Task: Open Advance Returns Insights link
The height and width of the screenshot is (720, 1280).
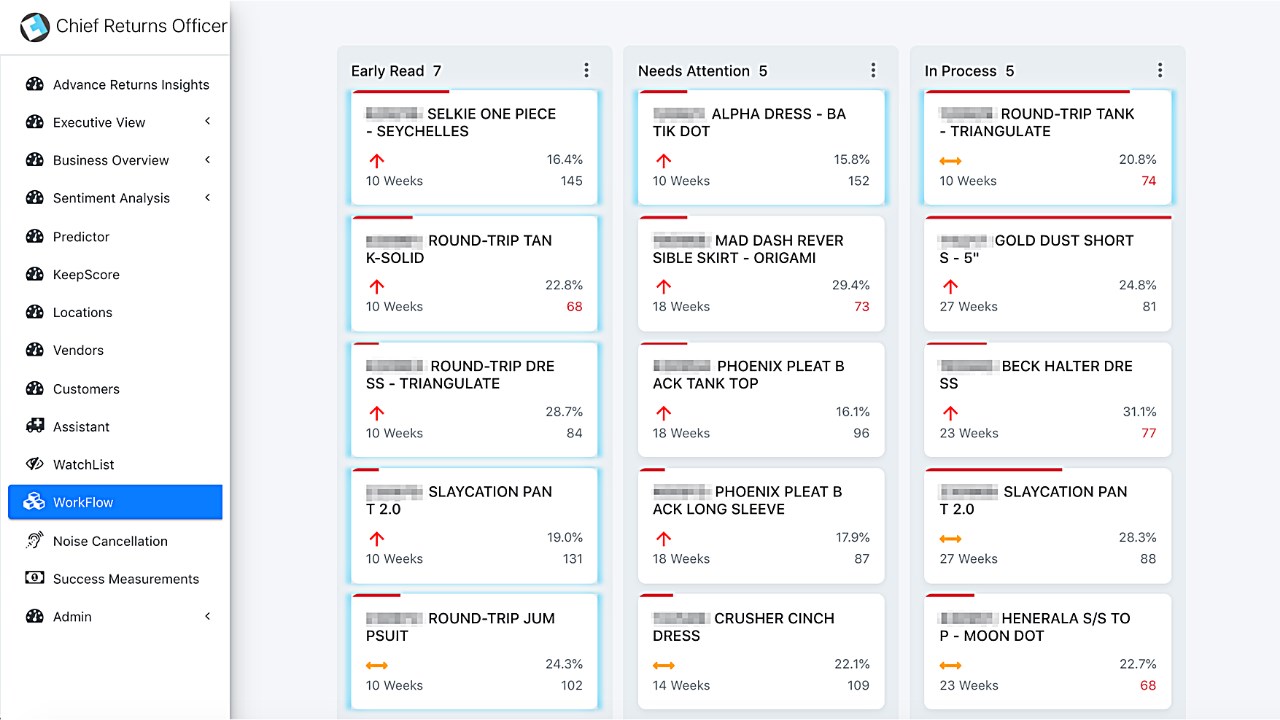Action: point(131,85)
